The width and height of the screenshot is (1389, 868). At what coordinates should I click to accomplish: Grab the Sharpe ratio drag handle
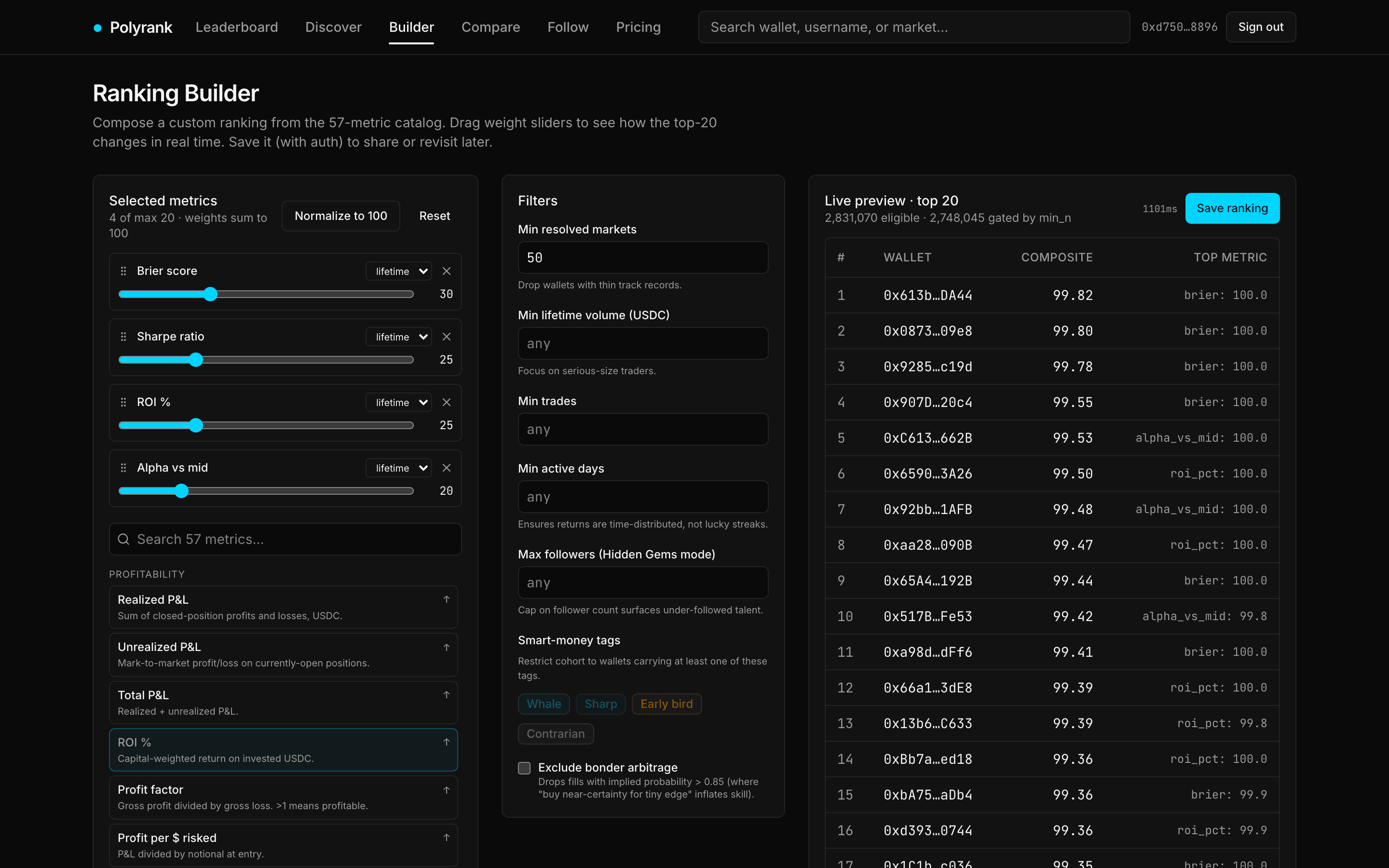coord(123,337)
